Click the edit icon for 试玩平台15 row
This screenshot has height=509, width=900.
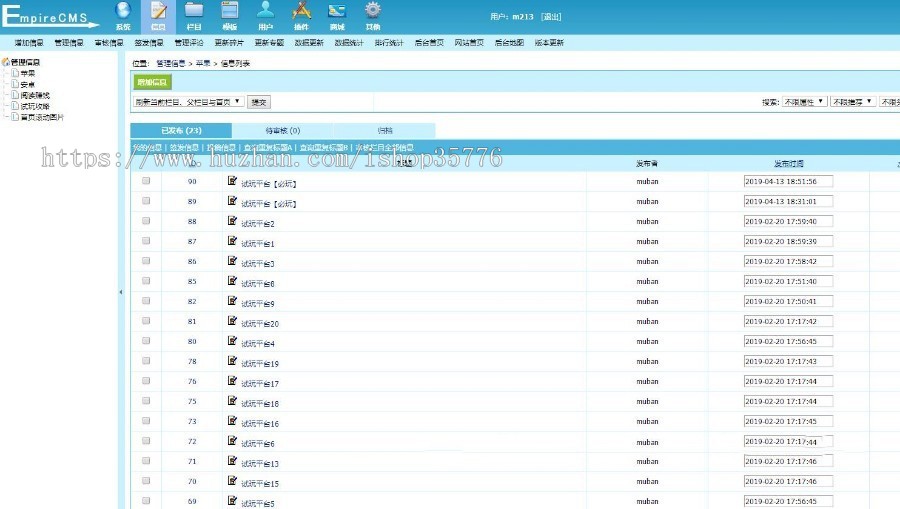[232, 481]
